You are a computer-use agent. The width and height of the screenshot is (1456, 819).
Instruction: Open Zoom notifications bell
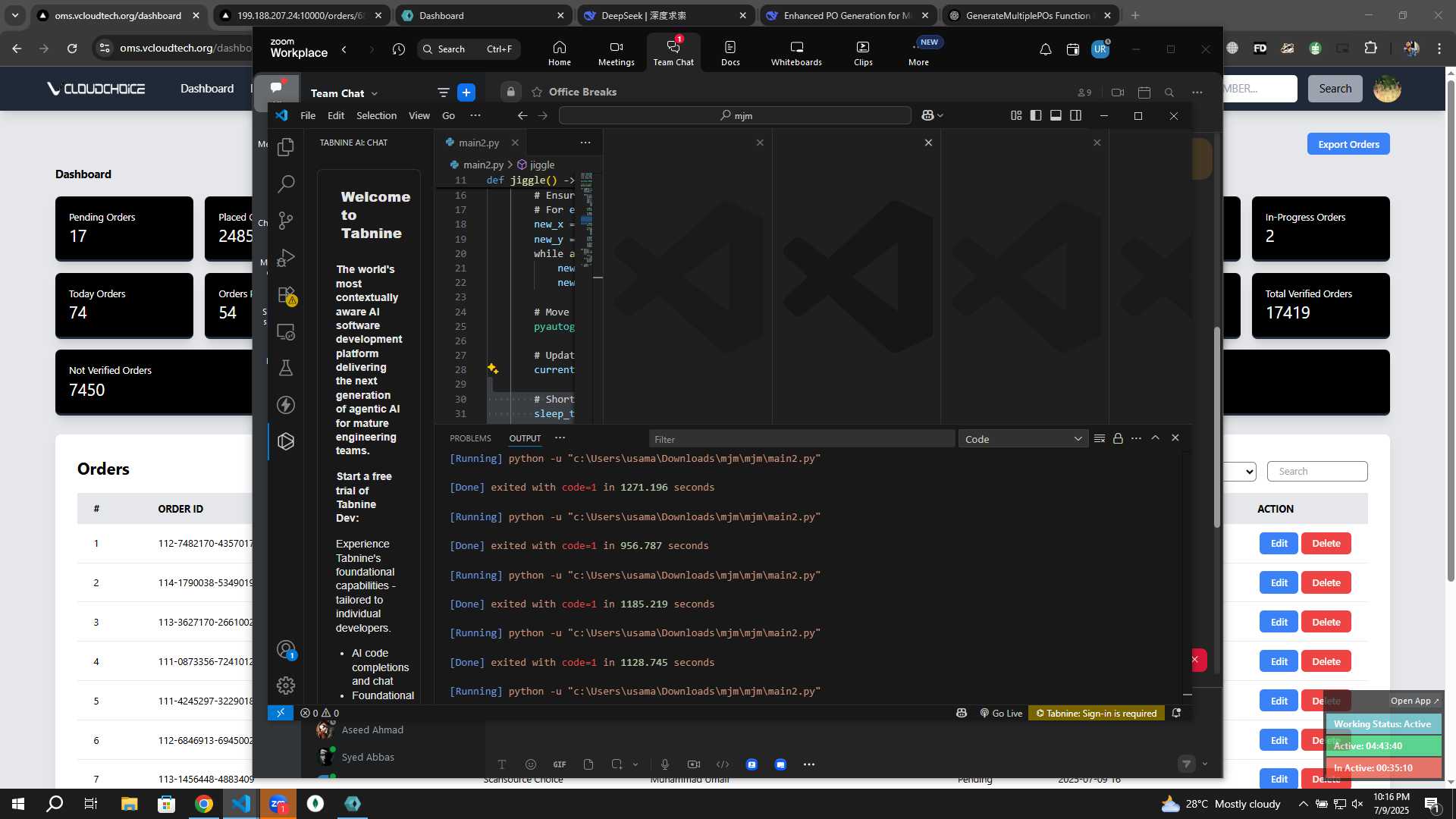tap(1045, 49)
